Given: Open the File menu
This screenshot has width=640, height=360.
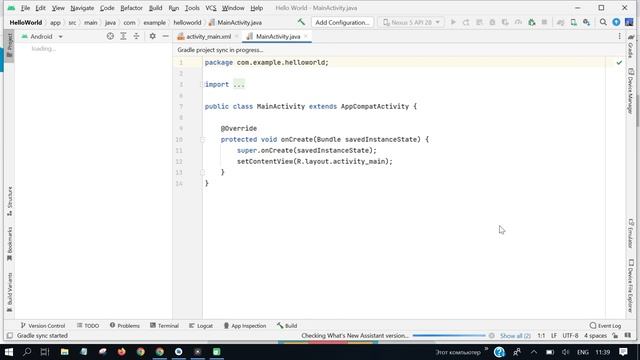Looking at the screenshot, I should point(25,8).
